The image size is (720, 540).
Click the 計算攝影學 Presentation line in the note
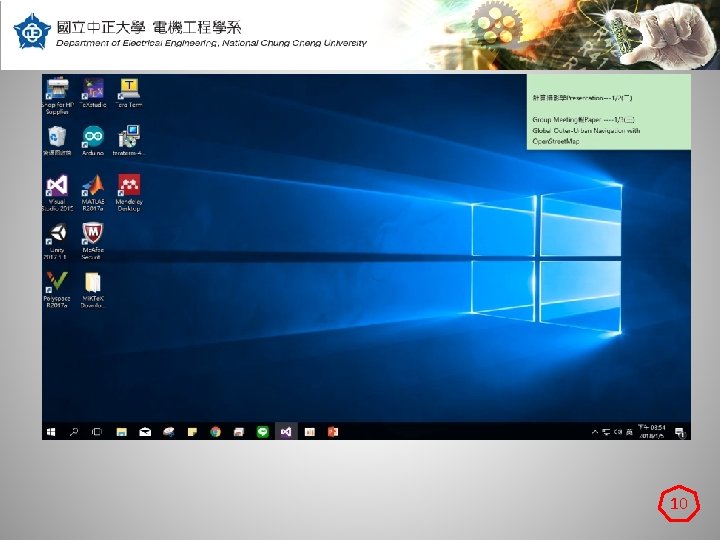[x=582, y=98]
